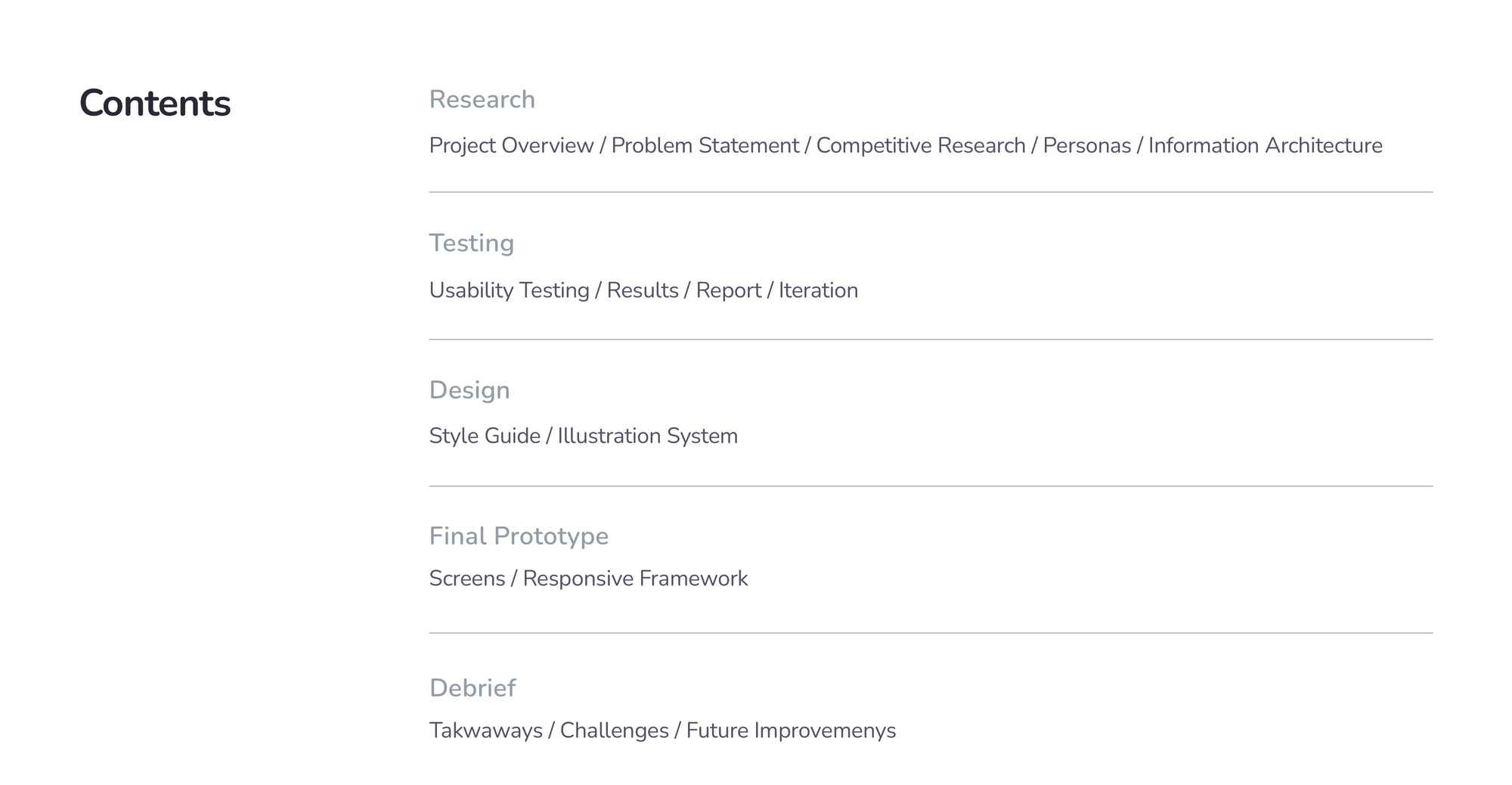Click the Contents page heading
This screenshot has height=785, width=1512.
[x=155, y=104]
